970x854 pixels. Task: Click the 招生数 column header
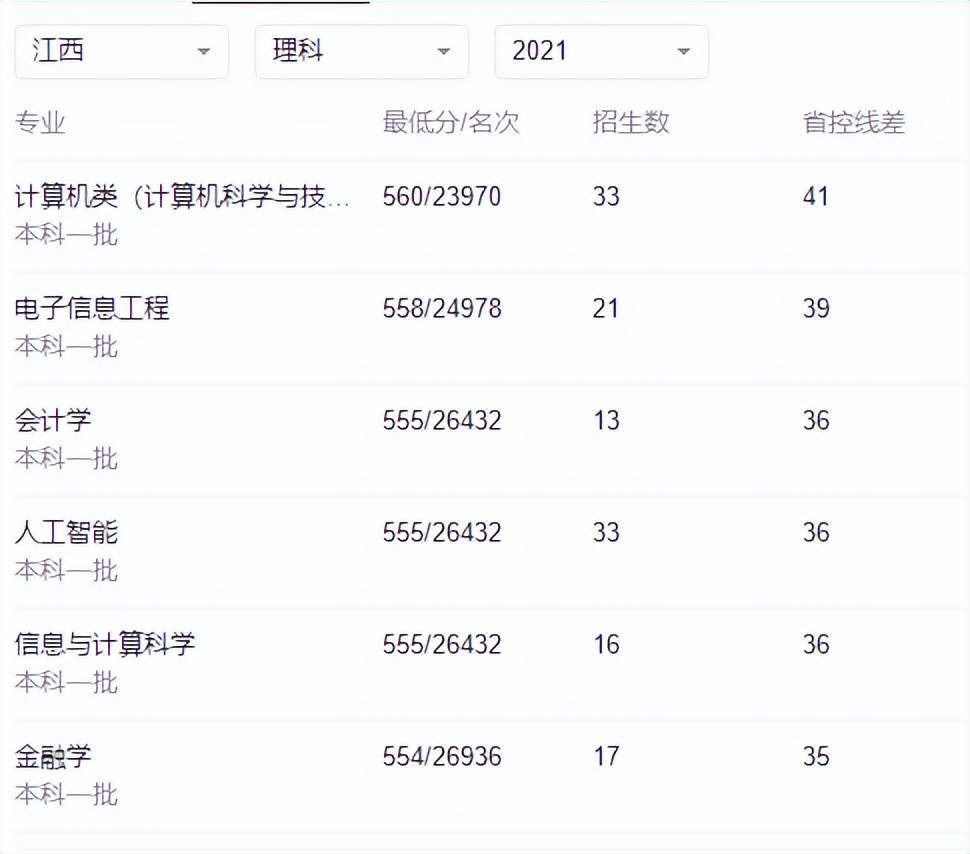[x=630, y=122]
